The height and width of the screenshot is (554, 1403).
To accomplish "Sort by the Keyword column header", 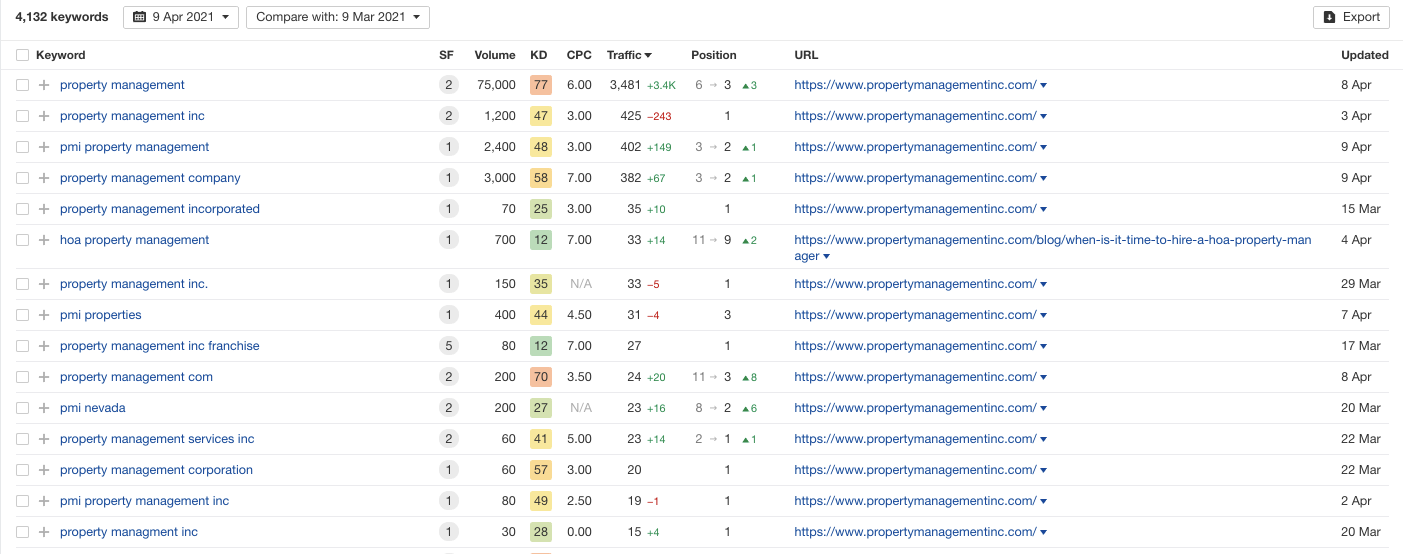I will (x=61, y=55).
